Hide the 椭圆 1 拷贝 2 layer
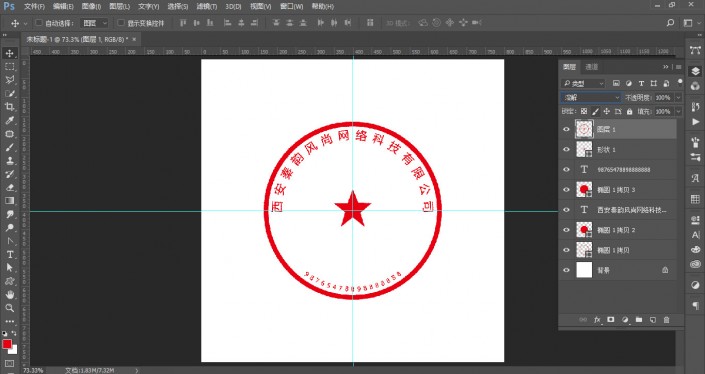The height and width of the screenshot is (374, 705). pyautogui.click(x=567, y=230)
